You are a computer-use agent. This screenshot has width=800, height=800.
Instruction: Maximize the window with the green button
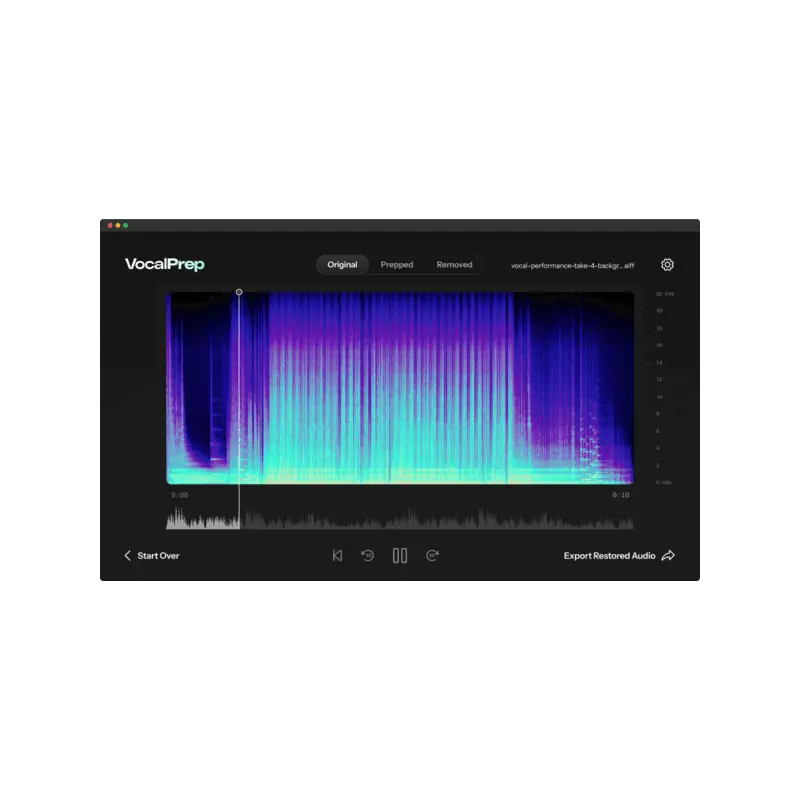click(x=126, y=225)
